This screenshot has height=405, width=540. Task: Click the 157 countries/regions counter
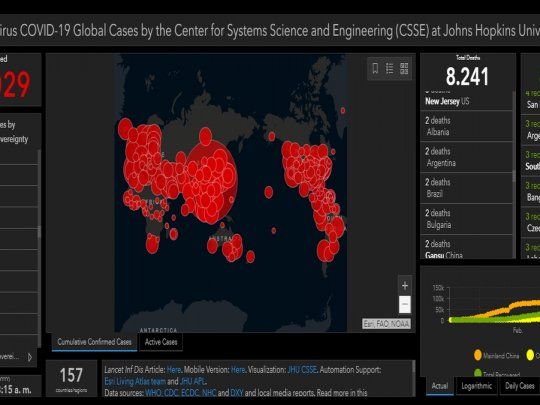point(71,379)
